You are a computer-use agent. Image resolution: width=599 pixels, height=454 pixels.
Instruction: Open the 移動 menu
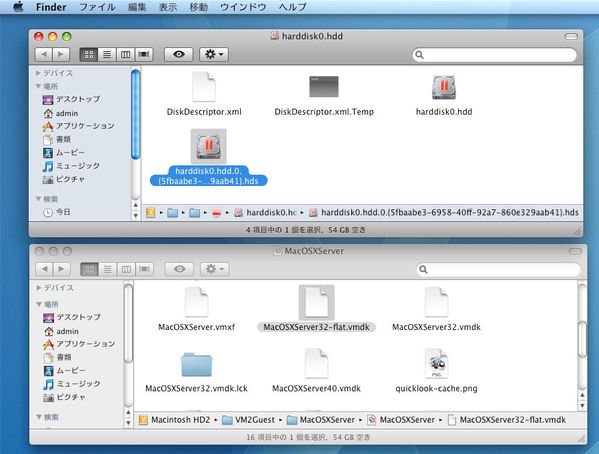tap(199, 7)
